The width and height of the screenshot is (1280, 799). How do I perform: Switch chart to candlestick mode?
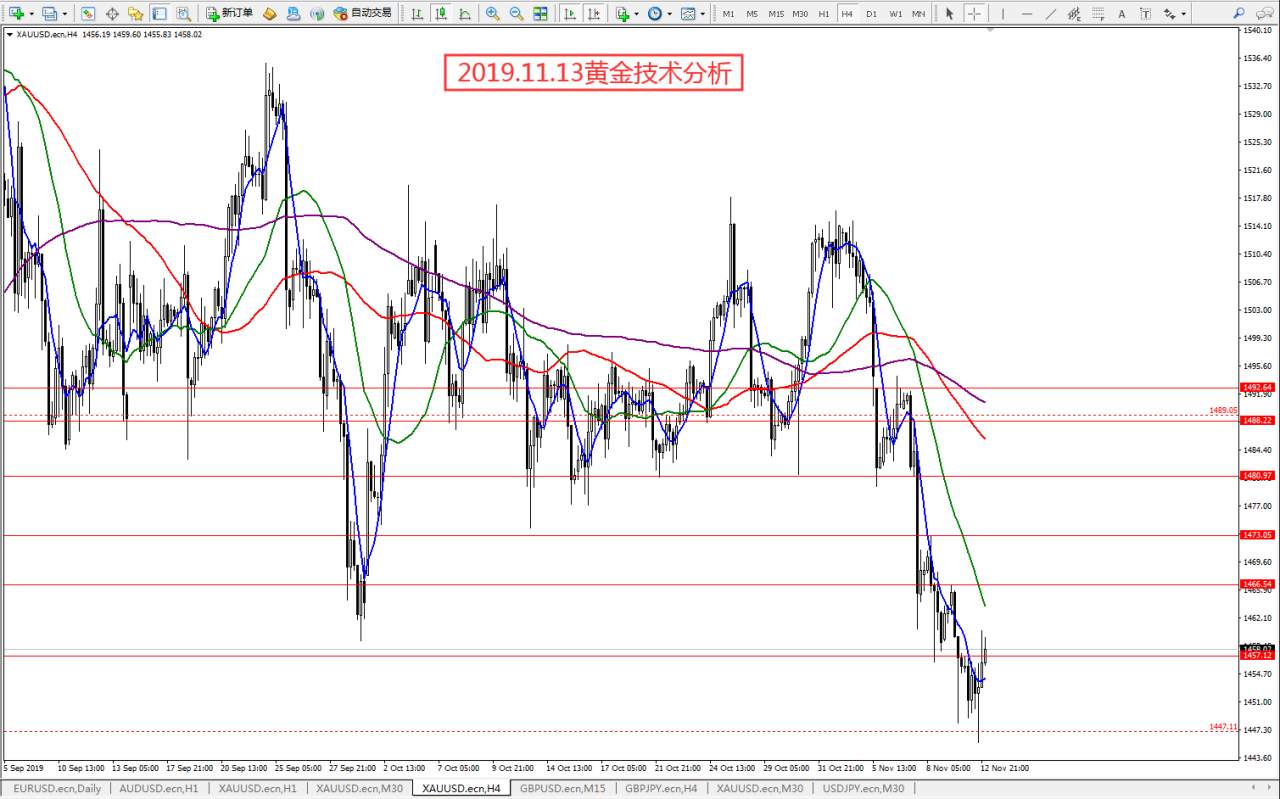[x=441, y=13]
